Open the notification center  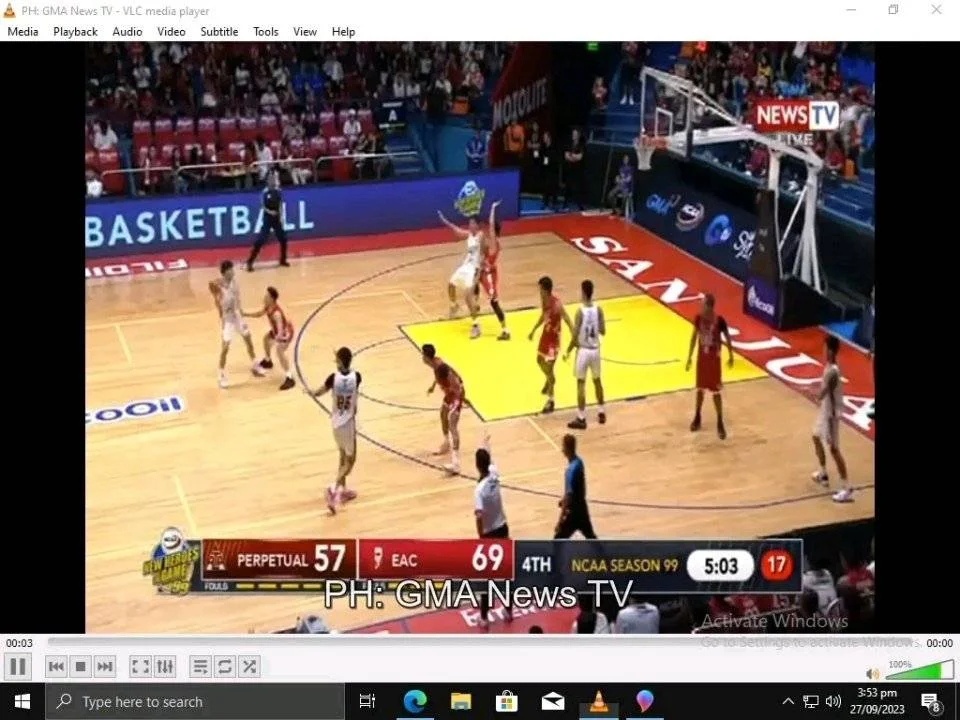tap(931, 702)
